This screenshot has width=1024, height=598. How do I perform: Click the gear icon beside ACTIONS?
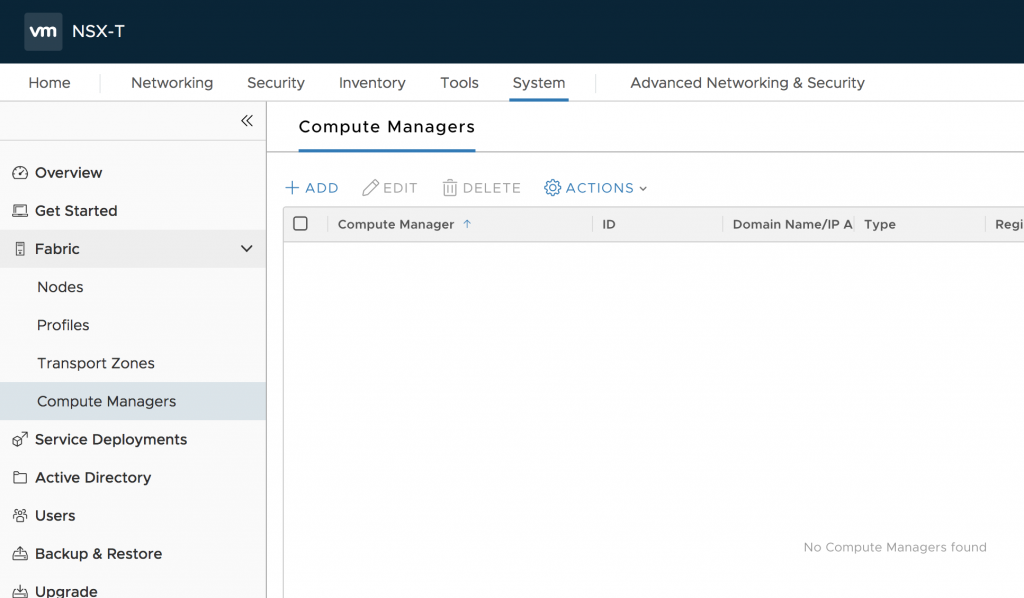pos(552,188)
